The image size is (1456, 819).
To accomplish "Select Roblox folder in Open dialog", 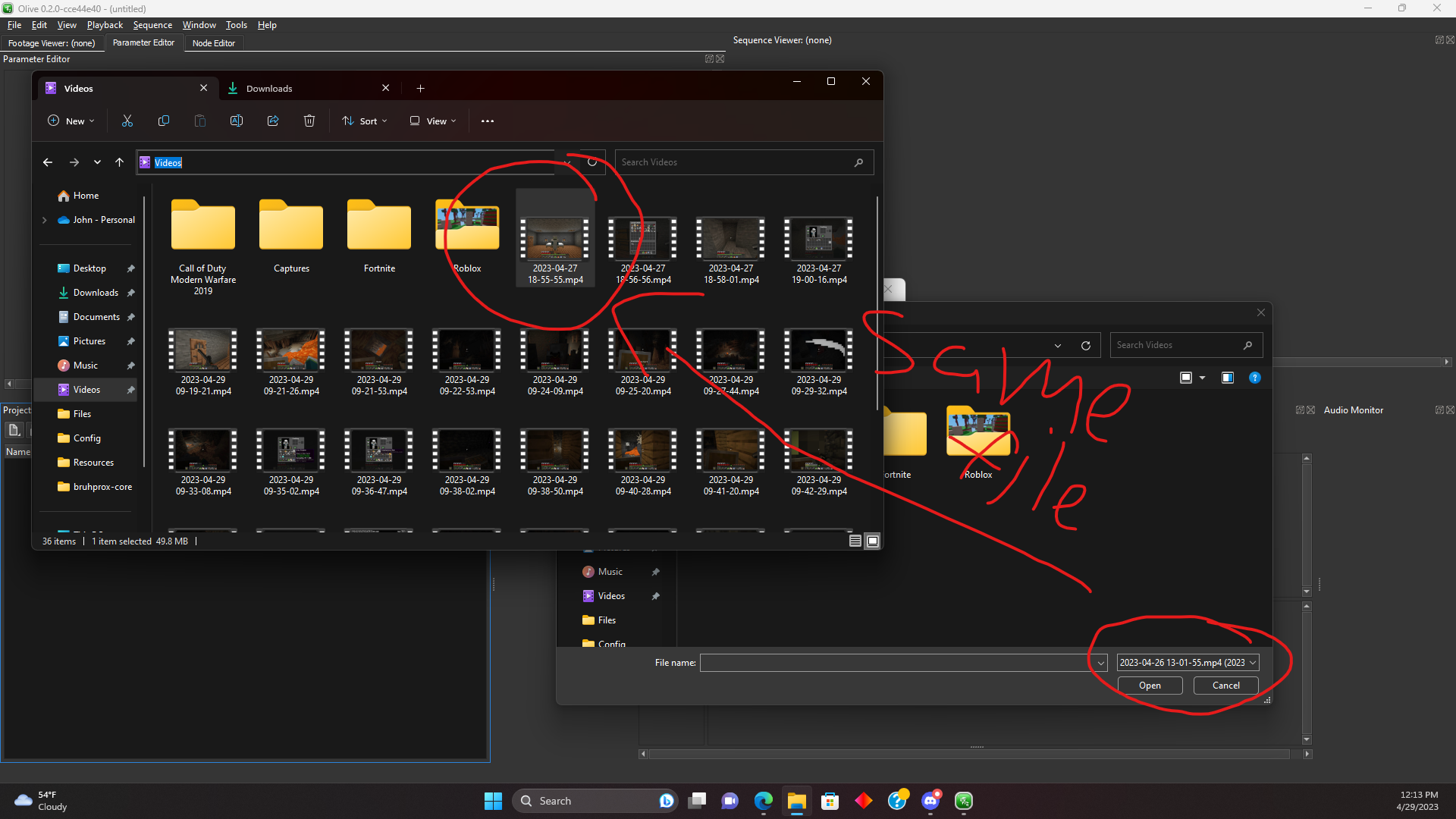I will (x=978, y=443).
